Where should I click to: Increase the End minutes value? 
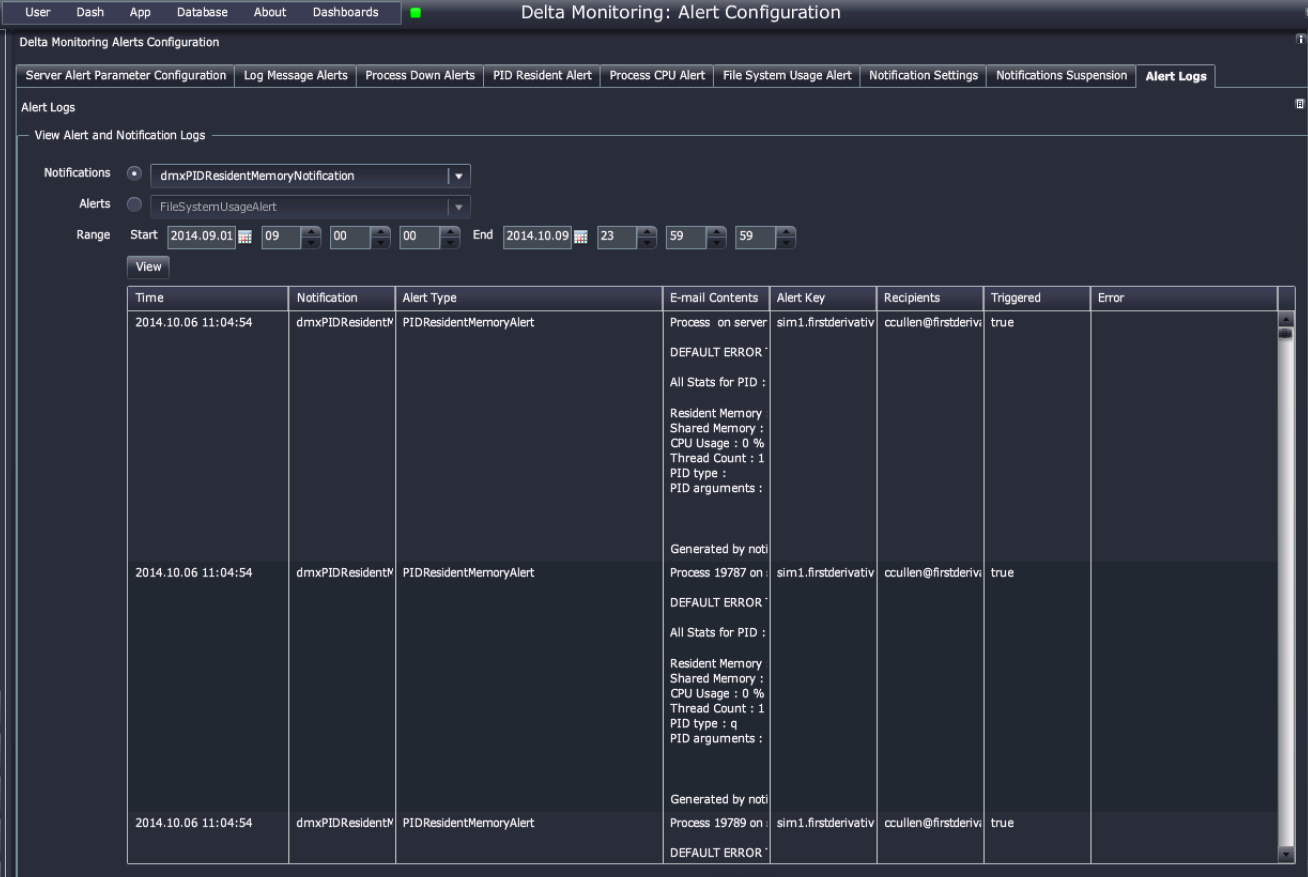[x=717, y=232]
